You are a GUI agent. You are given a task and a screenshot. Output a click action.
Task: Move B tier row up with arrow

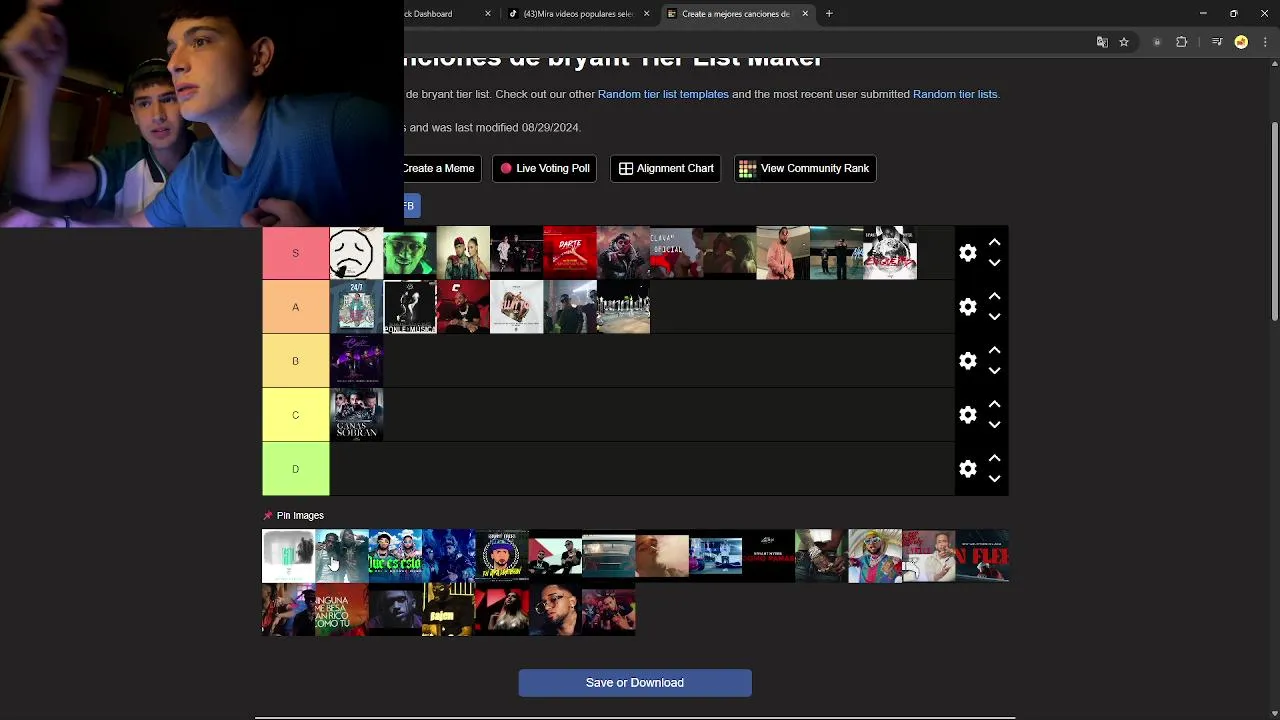coord(994,351)
